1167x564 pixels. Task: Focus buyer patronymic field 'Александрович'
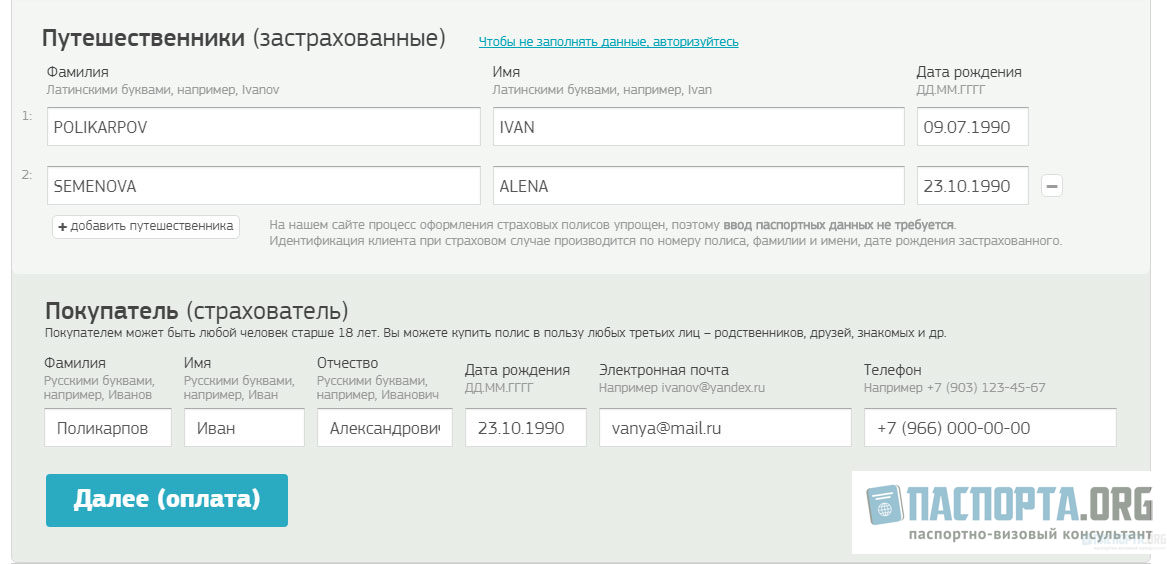pyautogui.click(x=385, y=428)
